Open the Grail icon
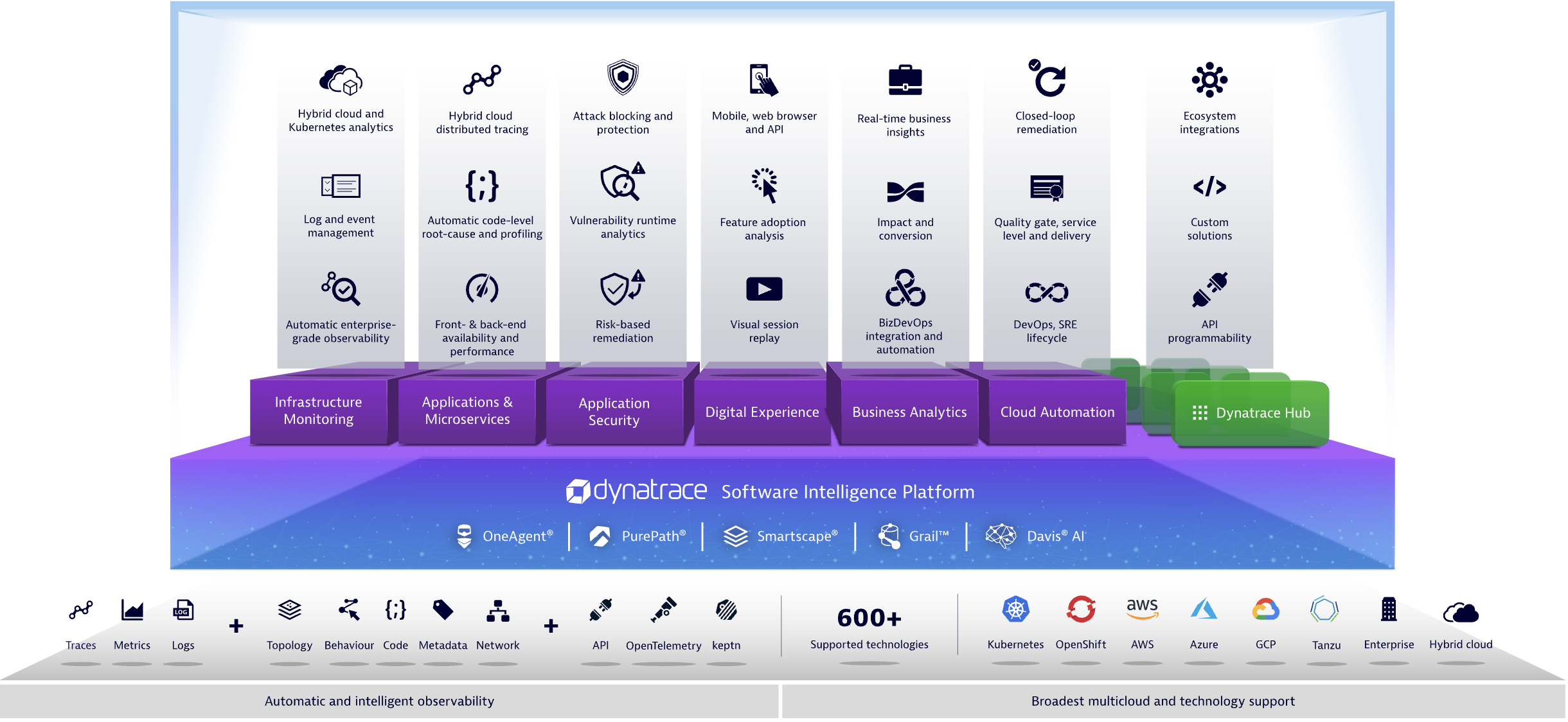This screenshot has width=1568, height=722. [889, 536]
